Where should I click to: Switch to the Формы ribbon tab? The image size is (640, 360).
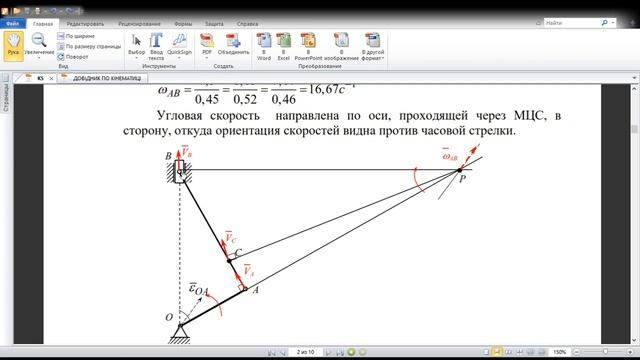(x=183, y=24)
